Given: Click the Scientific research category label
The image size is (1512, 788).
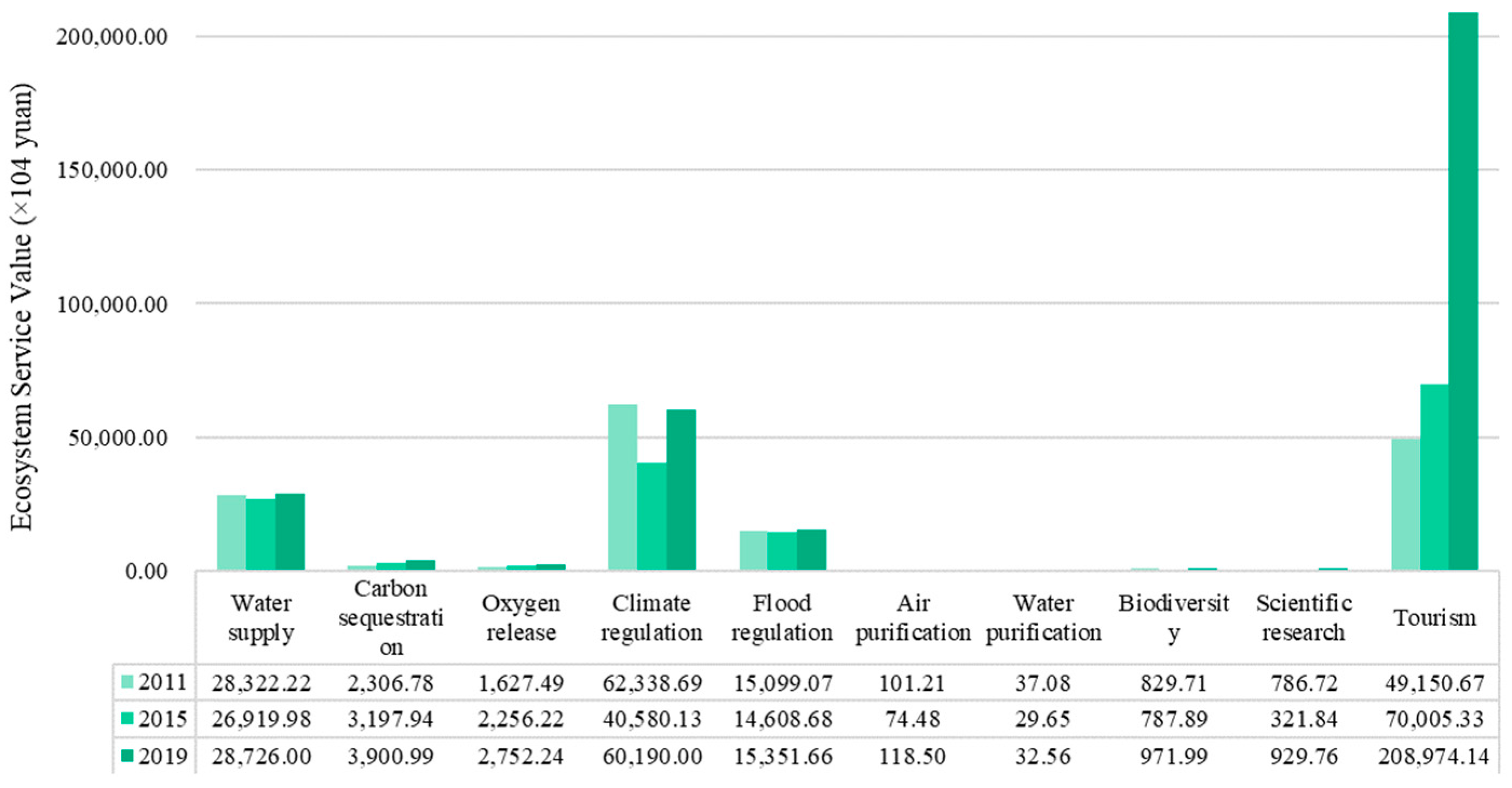Looking at the screenshot, I should point(1304,618).
